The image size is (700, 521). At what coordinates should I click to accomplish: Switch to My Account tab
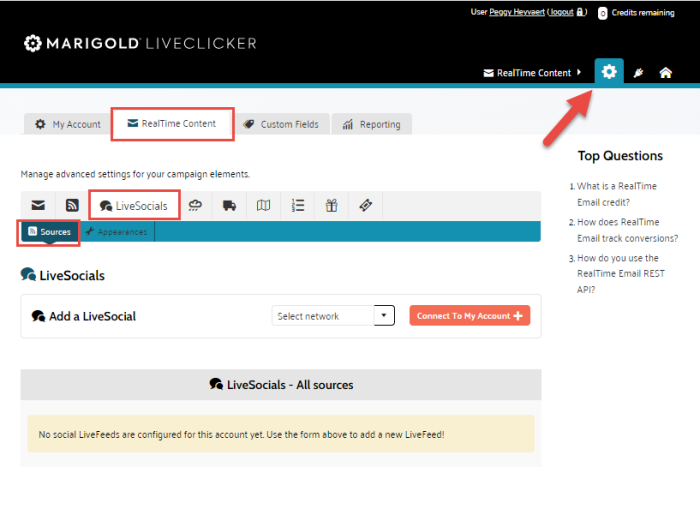coord(68,124)
